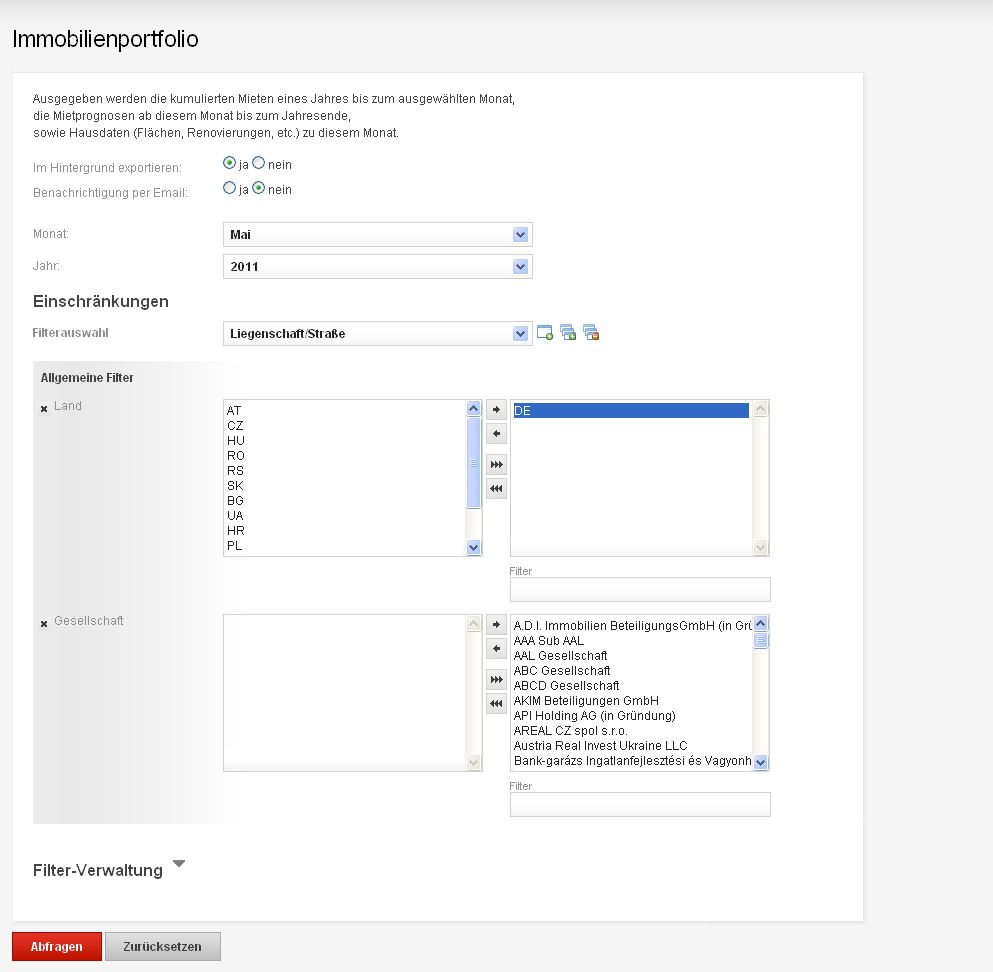
Task: Click the Zurücksetzen button
Action: tap(162, 947)
